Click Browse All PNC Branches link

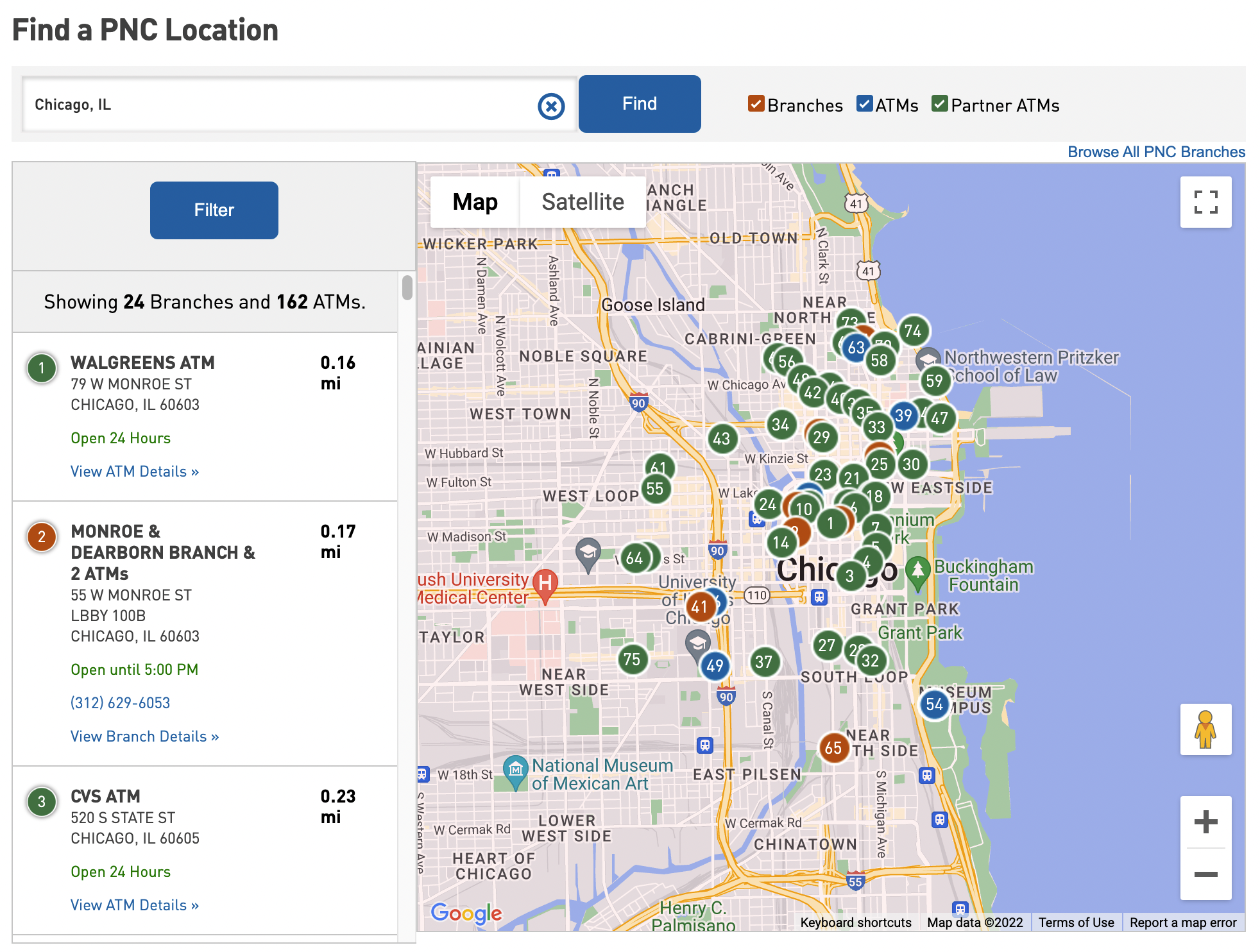1156,152
